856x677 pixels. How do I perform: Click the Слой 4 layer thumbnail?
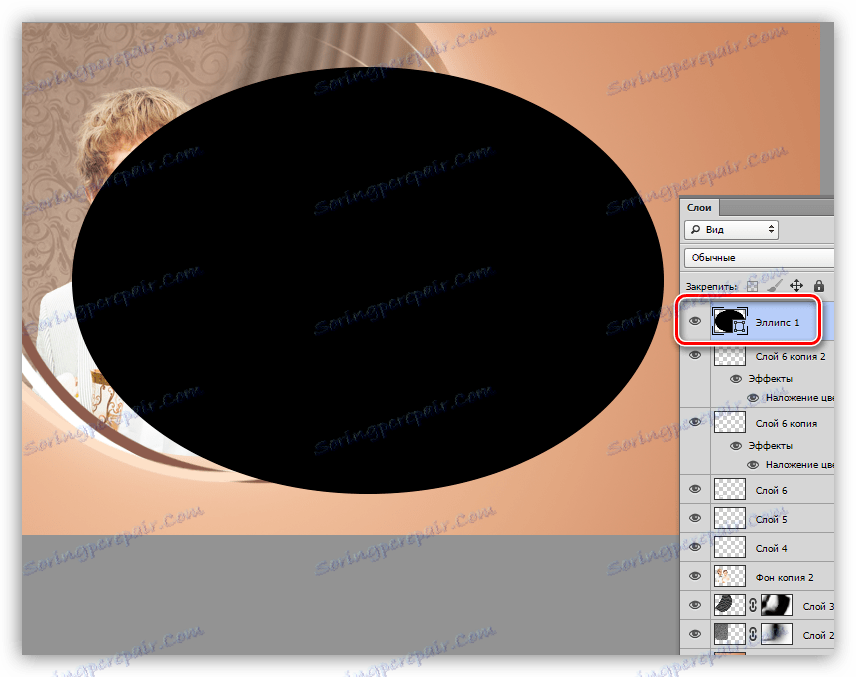(730, 547)
